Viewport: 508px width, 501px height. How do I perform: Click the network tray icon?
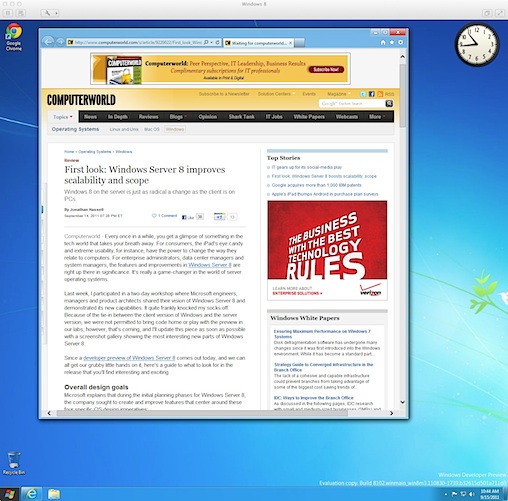click(x=463, y=494)
